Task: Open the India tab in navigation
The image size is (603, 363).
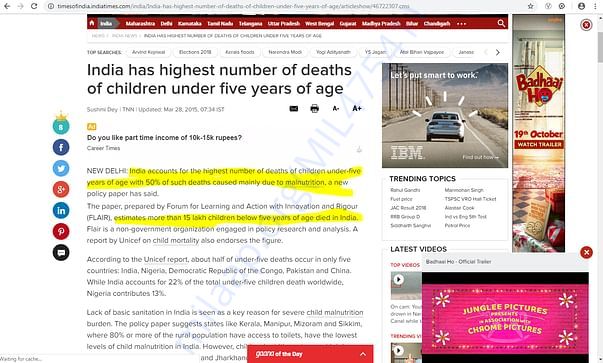Action: pyautogui.click(x=106, y=23)
